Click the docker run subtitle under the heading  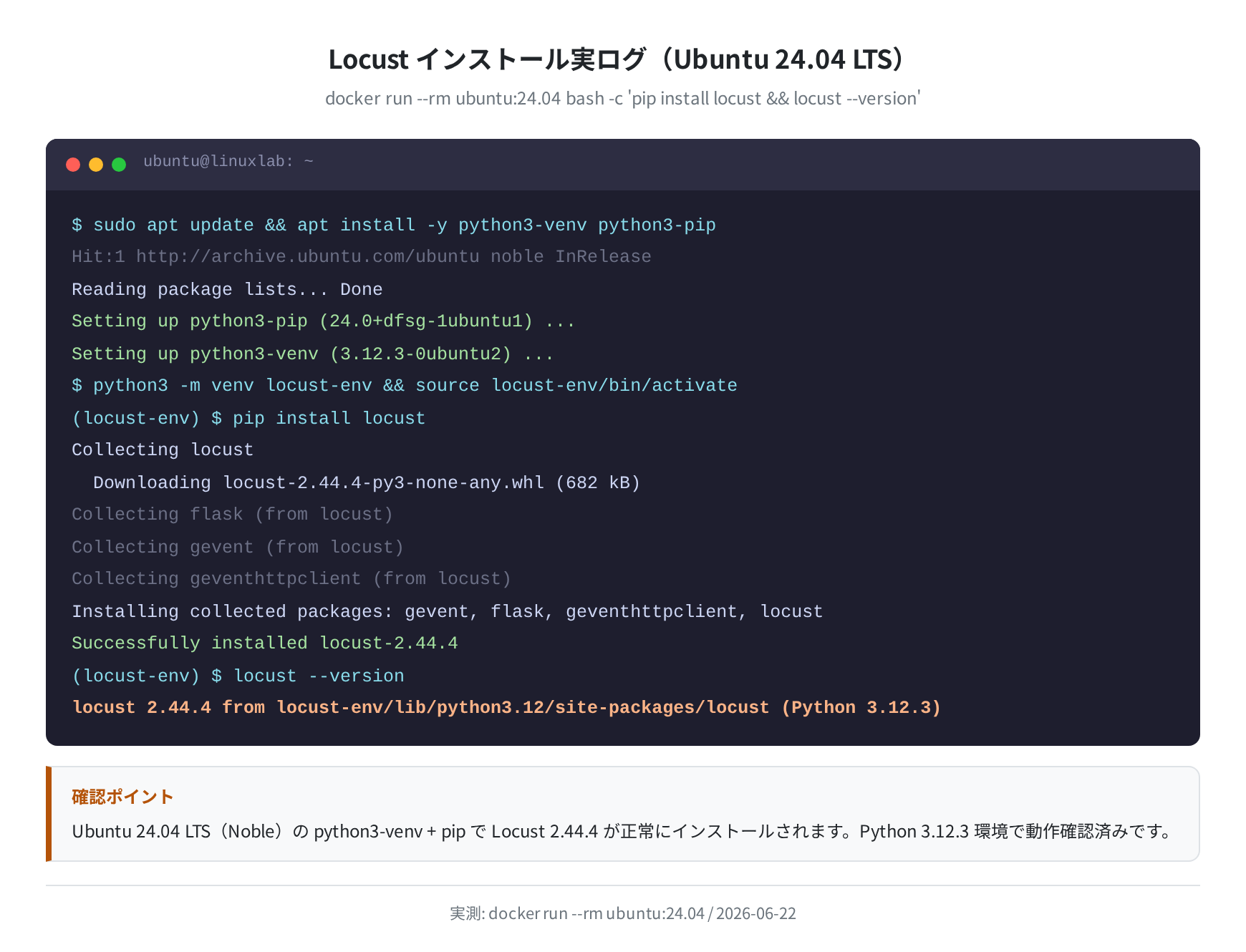tap(623, 98)
